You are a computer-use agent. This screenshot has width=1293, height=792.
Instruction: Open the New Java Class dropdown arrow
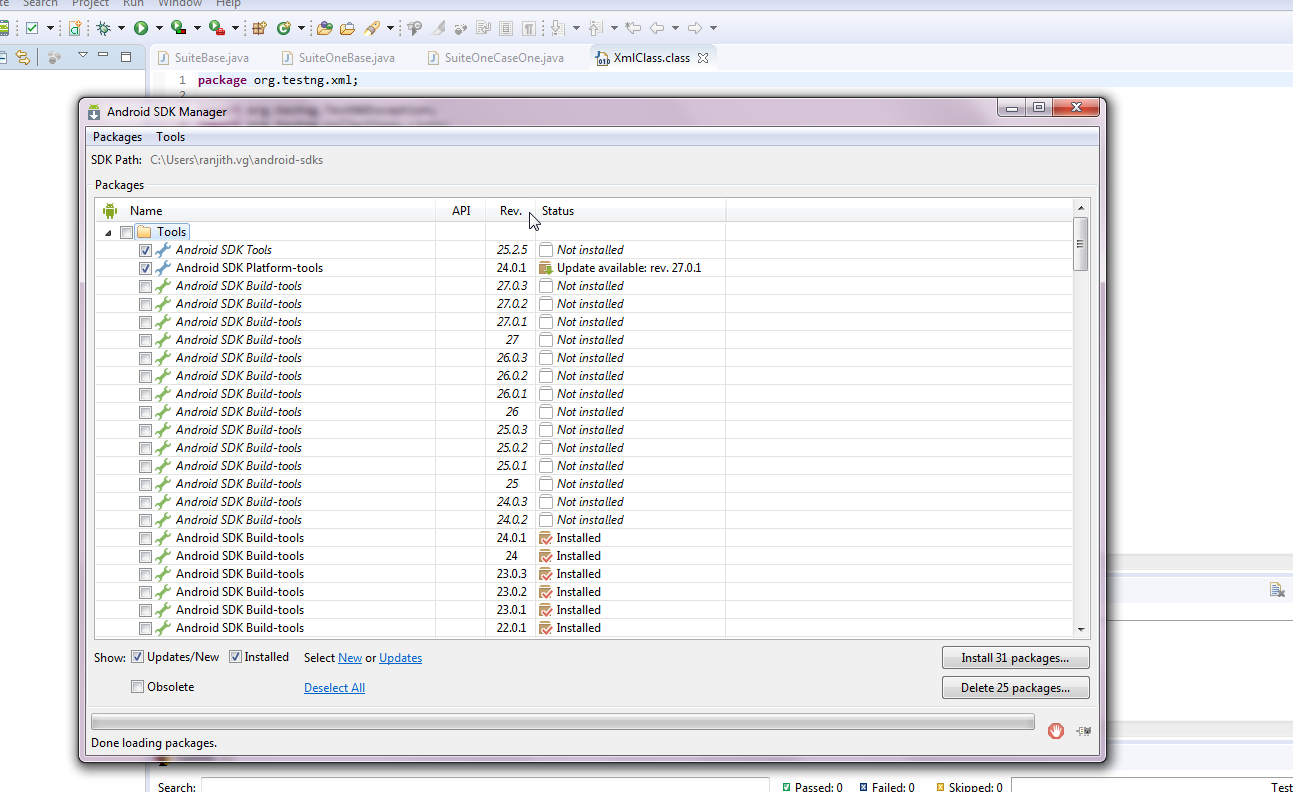[301, 28]
